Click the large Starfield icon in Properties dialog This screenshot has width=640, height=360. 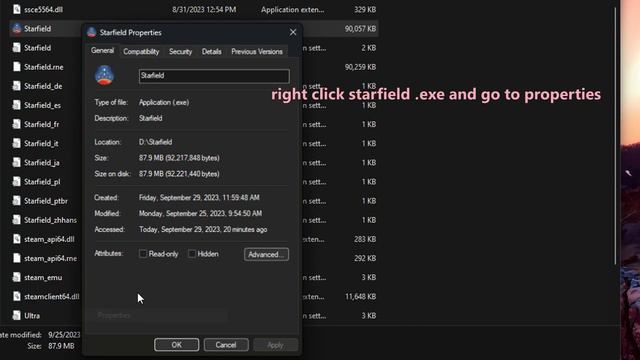coord(104,75)
